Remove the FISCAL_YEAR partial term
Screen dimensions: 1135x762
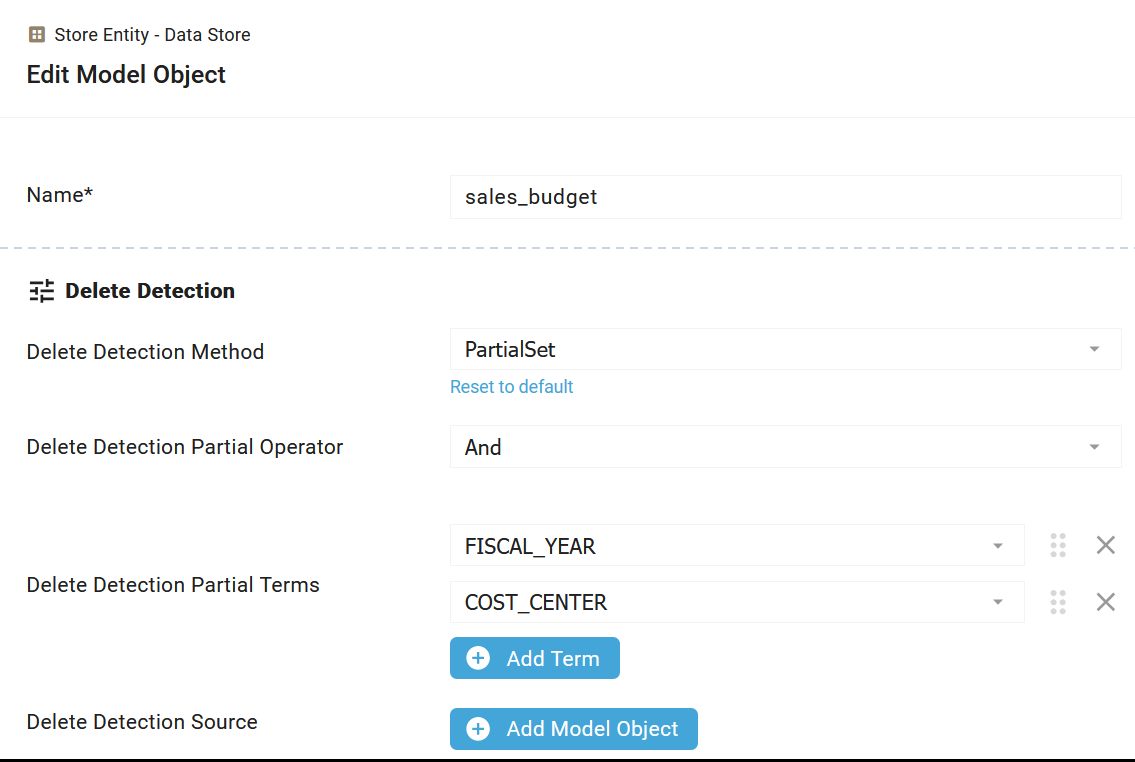pos(1105,546)
